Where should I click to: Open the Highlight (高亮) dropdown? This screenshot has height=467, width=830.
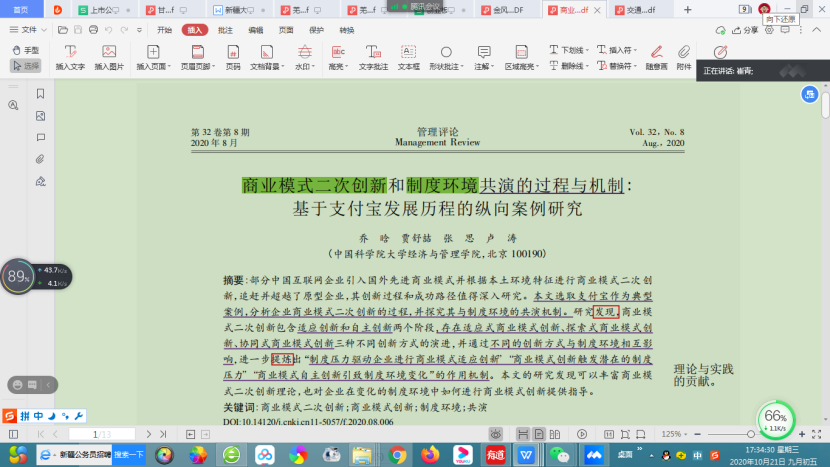pyautogui.click(x=338, y=57)
